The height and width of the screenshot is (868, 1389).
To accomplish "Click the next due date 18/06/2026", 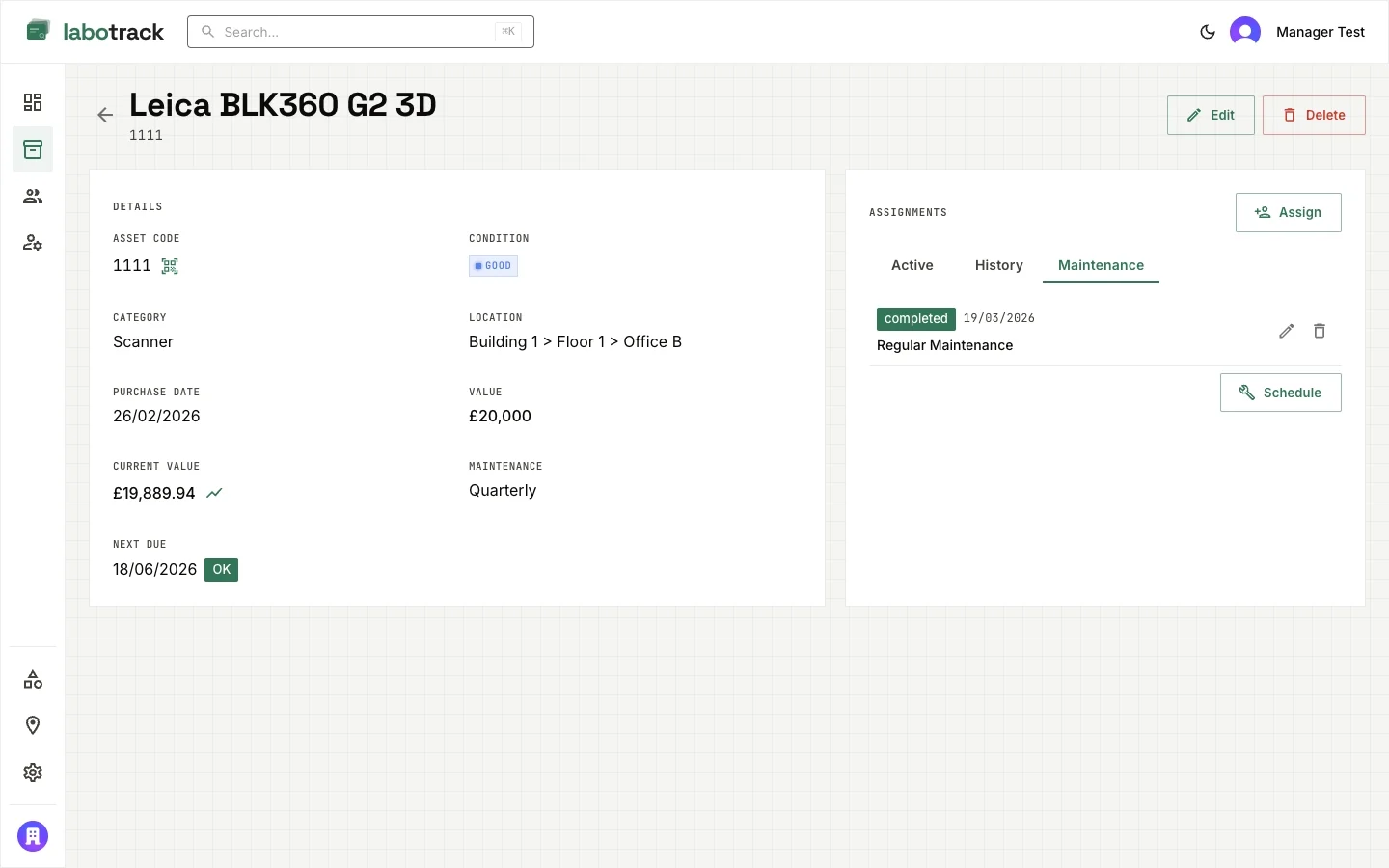I will pyautogui.click(x=154, y=569).
